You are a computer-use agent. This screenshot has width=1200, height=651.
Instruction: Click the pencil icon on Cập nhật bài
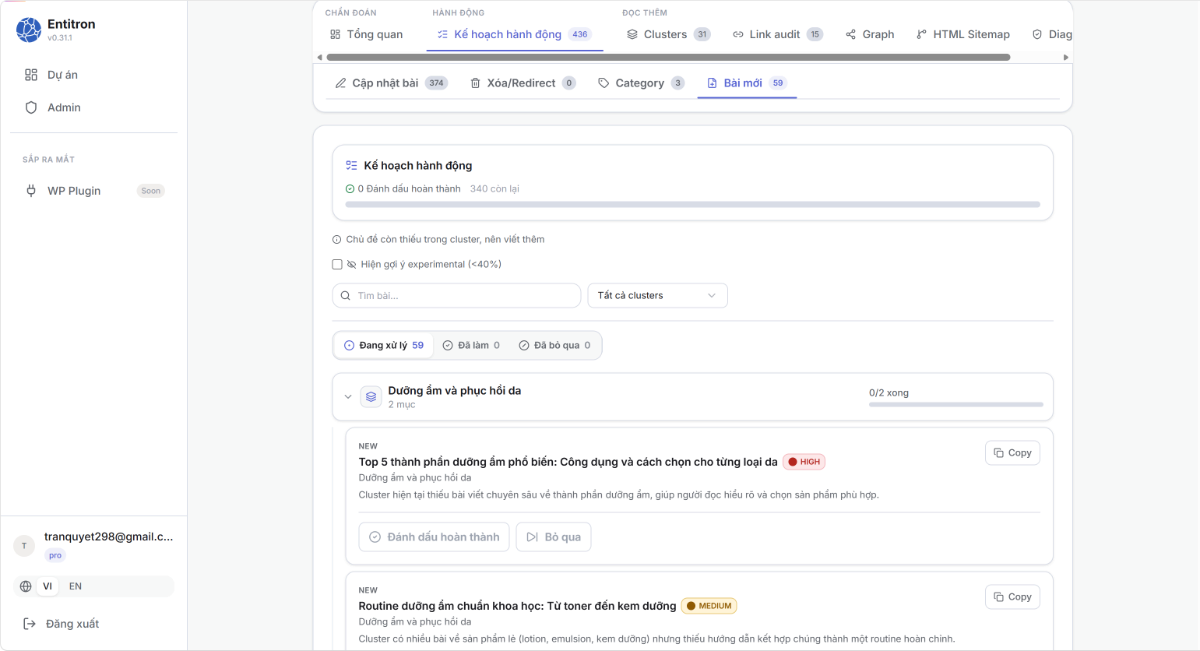click(341, 83)
